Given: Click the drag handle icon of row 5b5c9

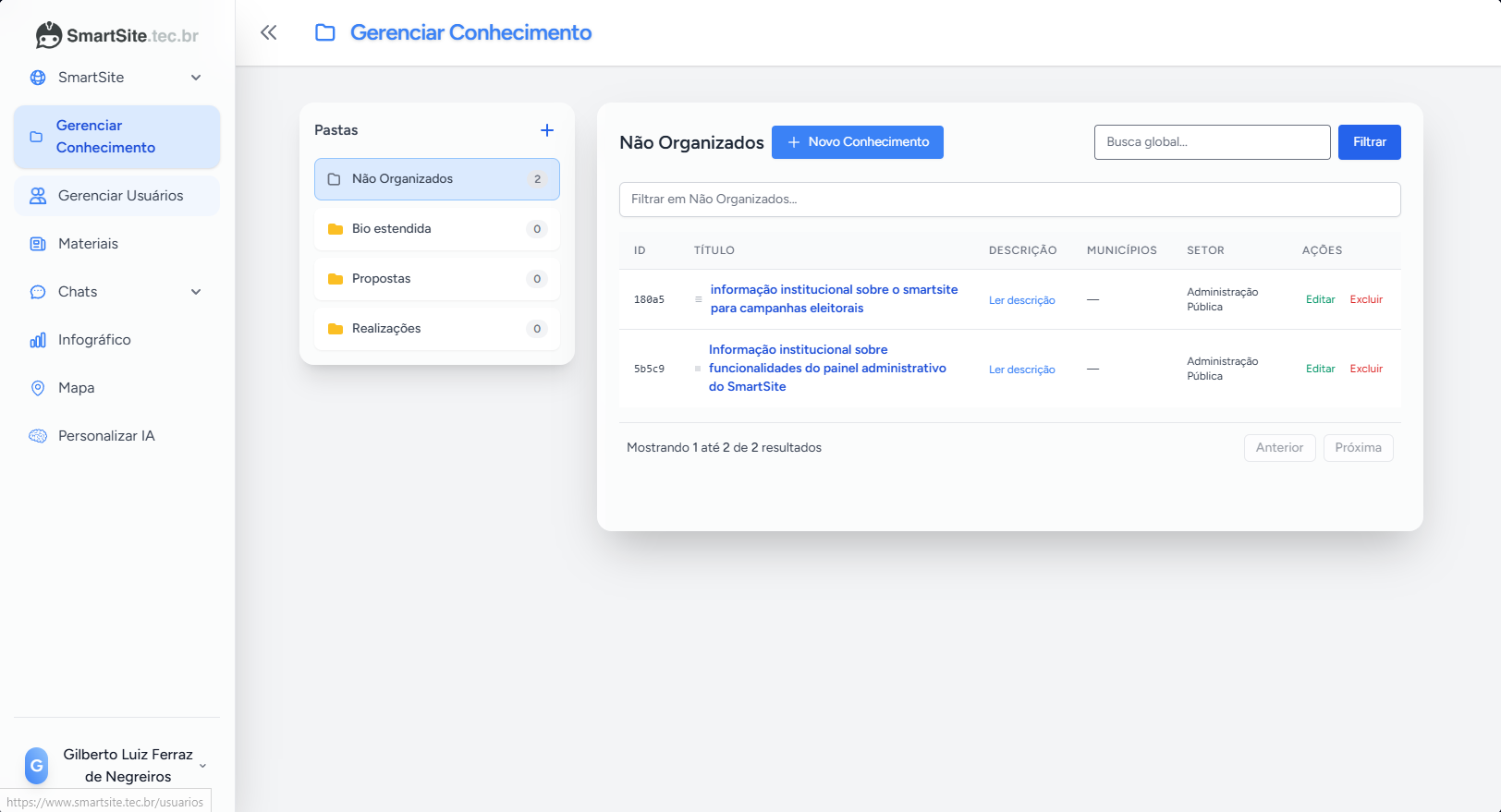Looking at the screenshot, I should (698, 369).
